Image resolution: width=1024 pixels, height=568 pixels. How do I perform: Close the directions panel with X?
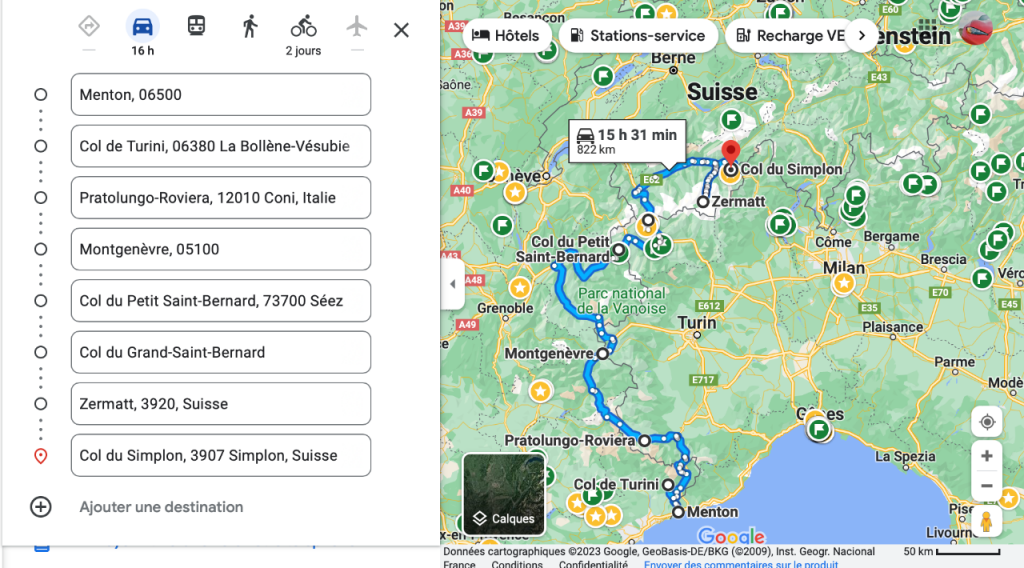click(x=401, y=30)
